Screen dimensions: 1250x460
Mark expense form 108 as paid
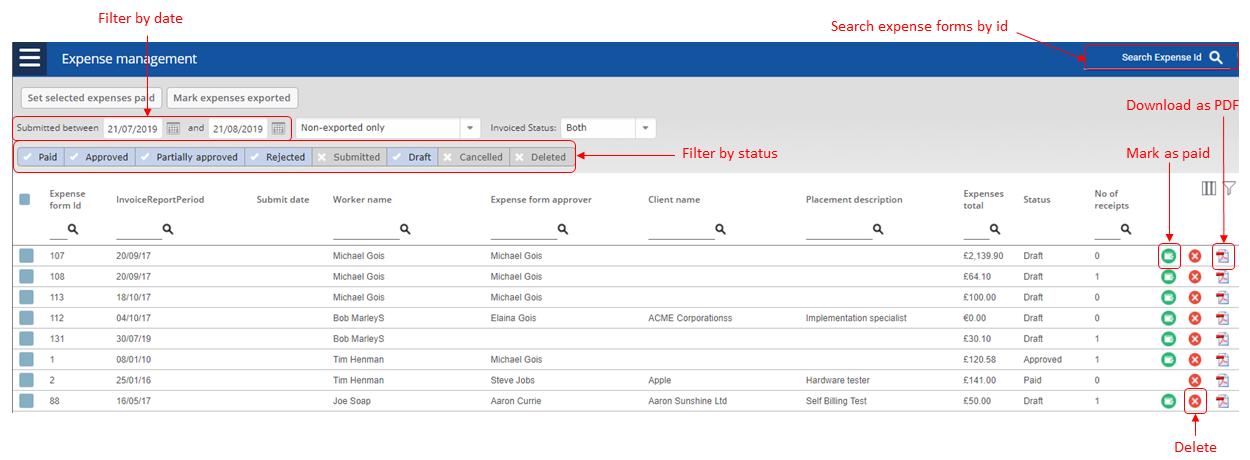(1168, 277)
